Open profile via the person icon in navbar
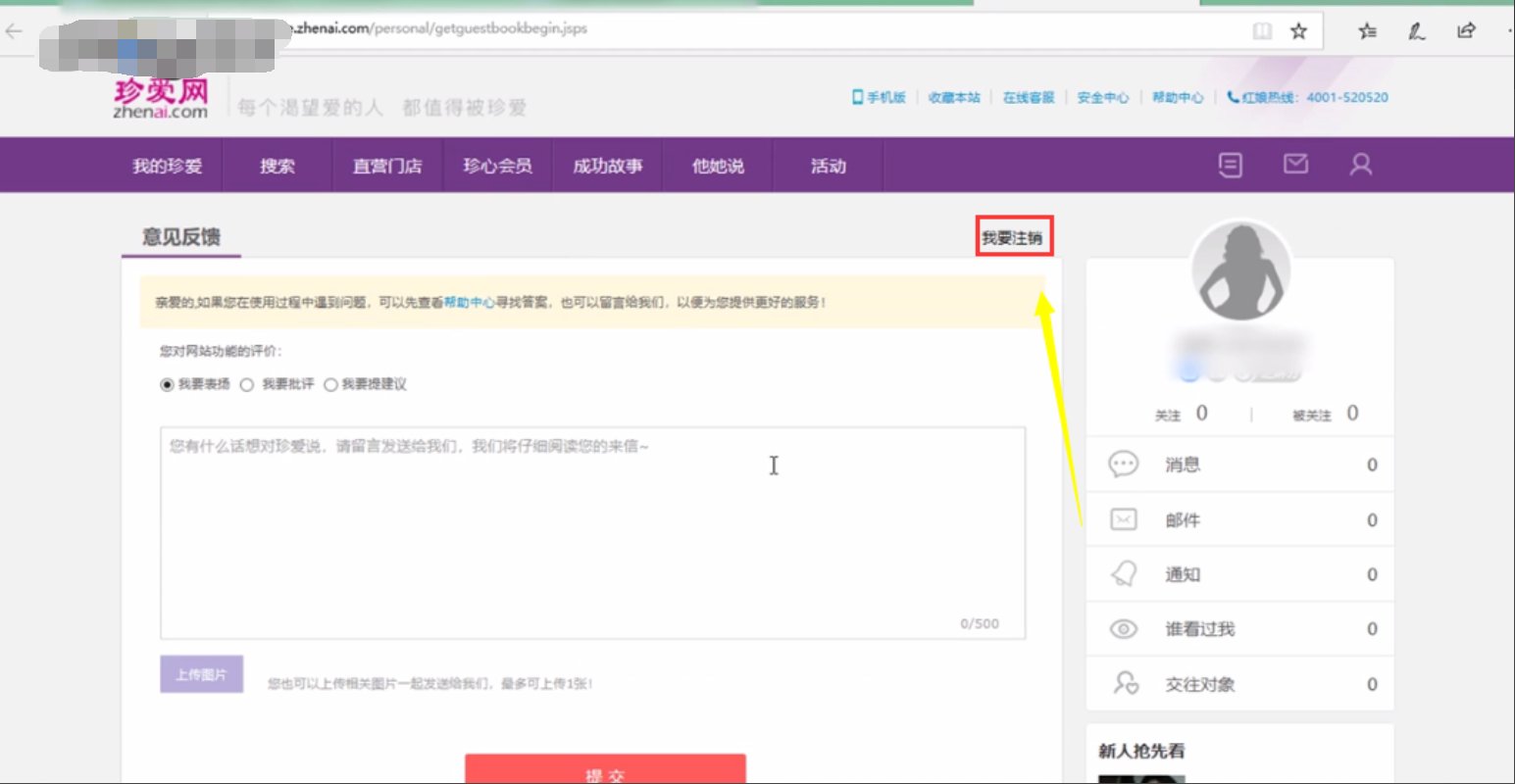Image resolution: width=1515 pixels, height=784 pixels. [1360, 165]
